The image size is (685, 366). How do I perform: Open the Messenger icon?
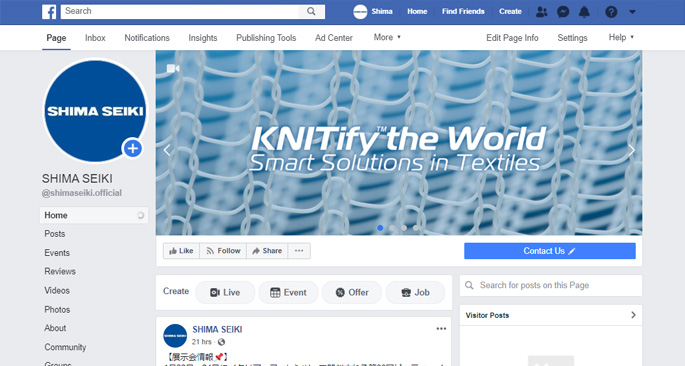[563, 12]
